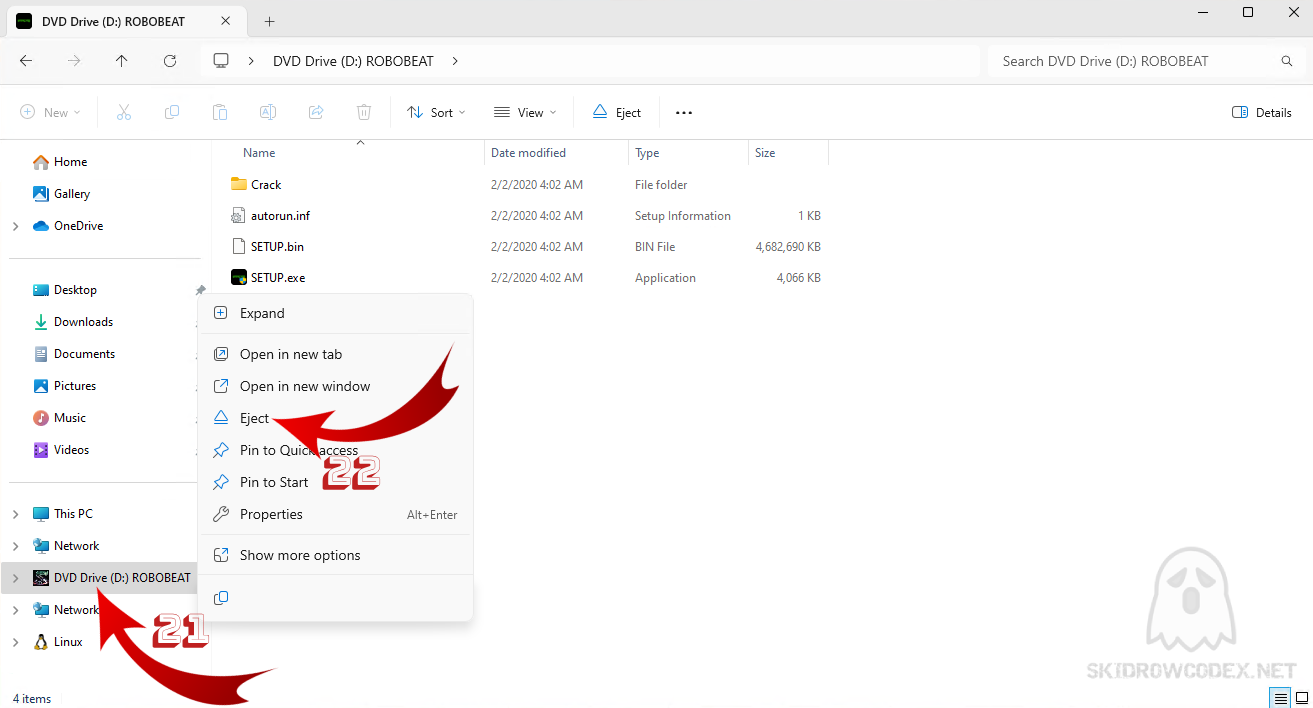Click the SETUP.bin file icon

click(x=238, y=247)
